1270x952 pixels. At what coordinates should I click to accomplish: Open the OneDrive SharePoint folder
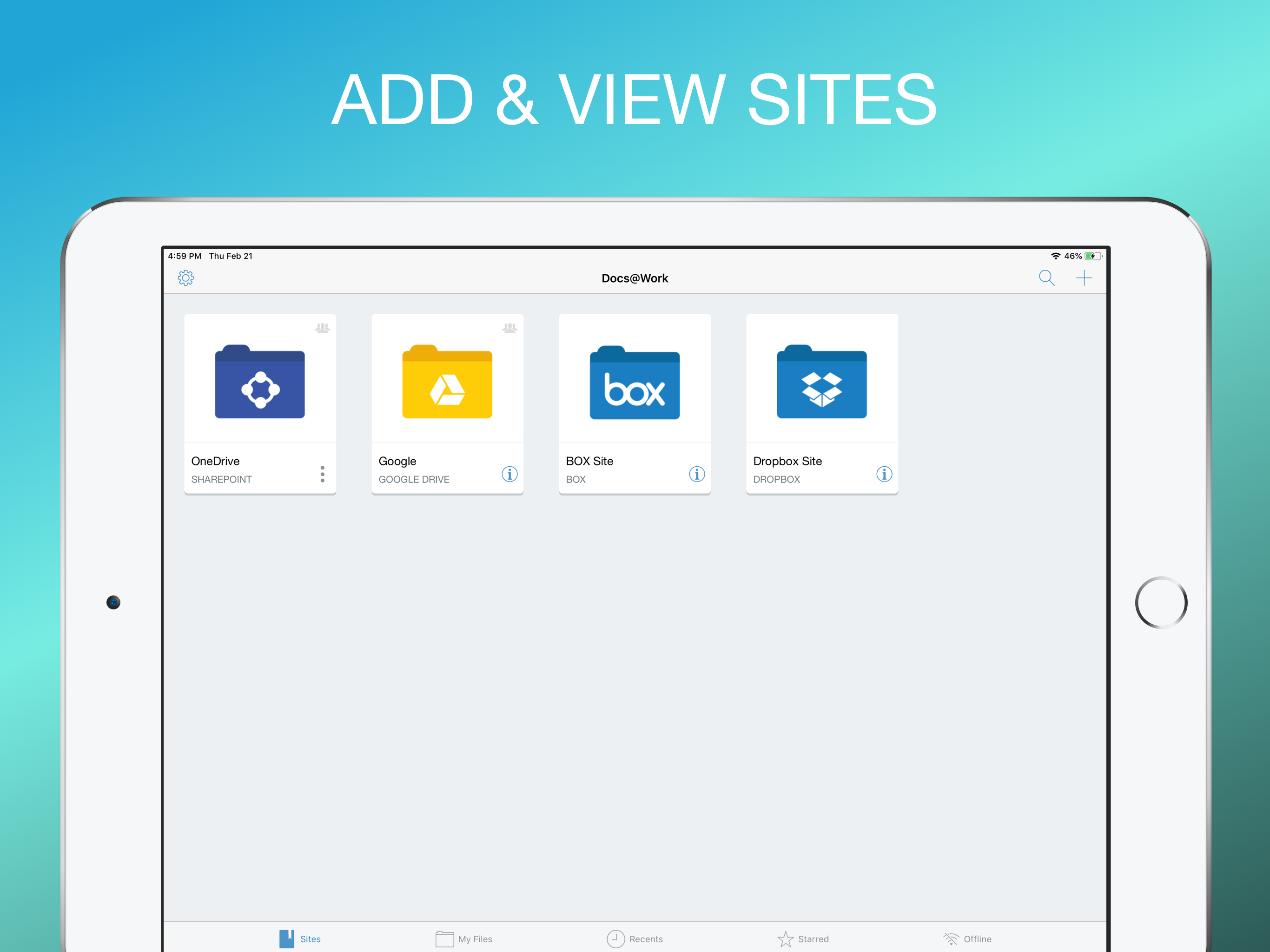click(259, 382)
